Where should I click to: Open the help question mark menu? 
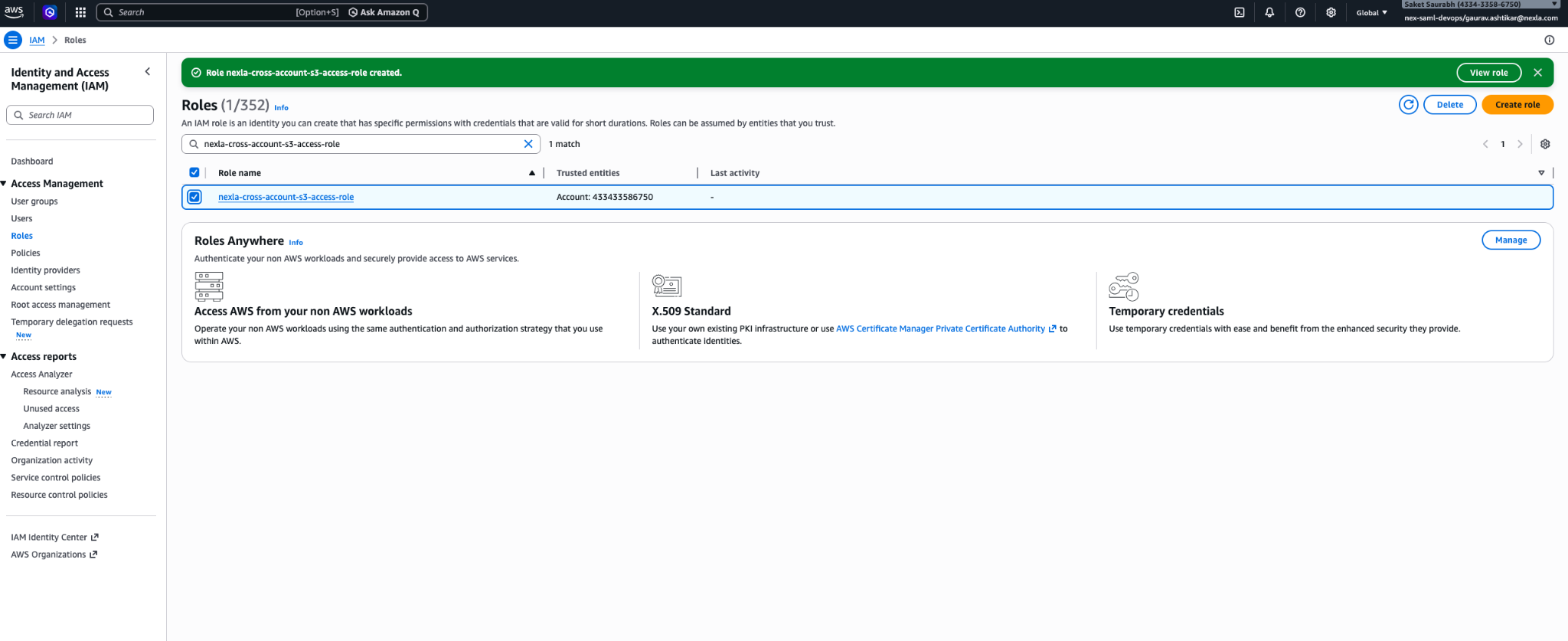(x=1300, y=12)
